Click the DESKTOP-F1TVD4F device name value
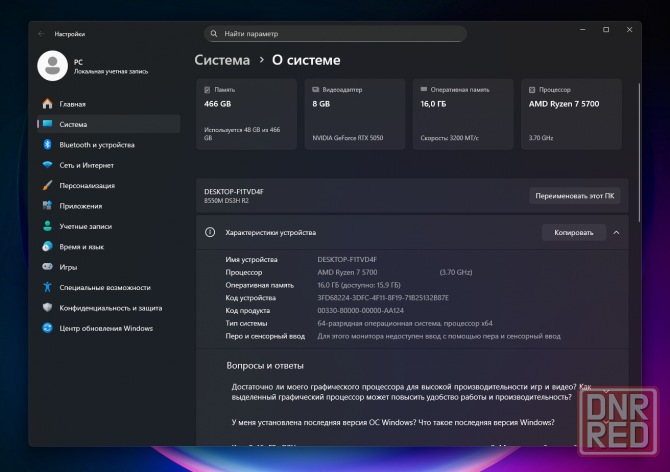The height and width of the screenshot is (472, 670). [347, 259]
